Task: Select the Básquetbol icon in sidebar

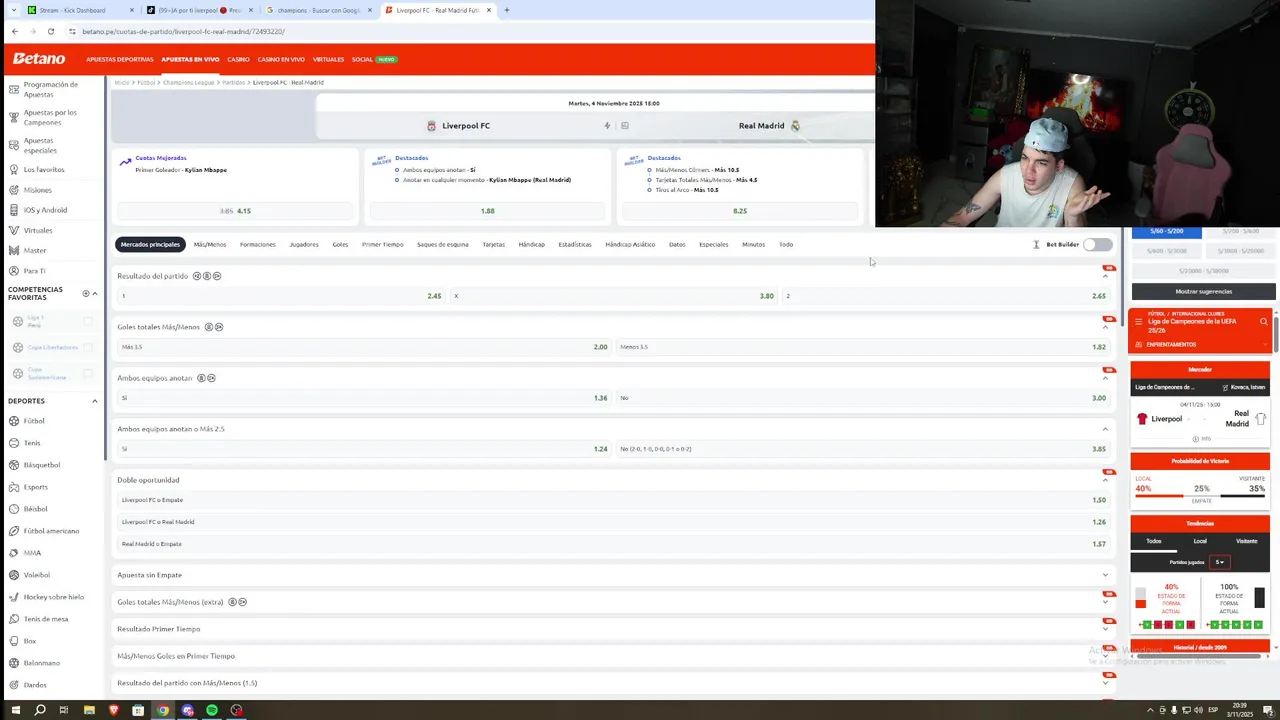Action: pos(14,465)
